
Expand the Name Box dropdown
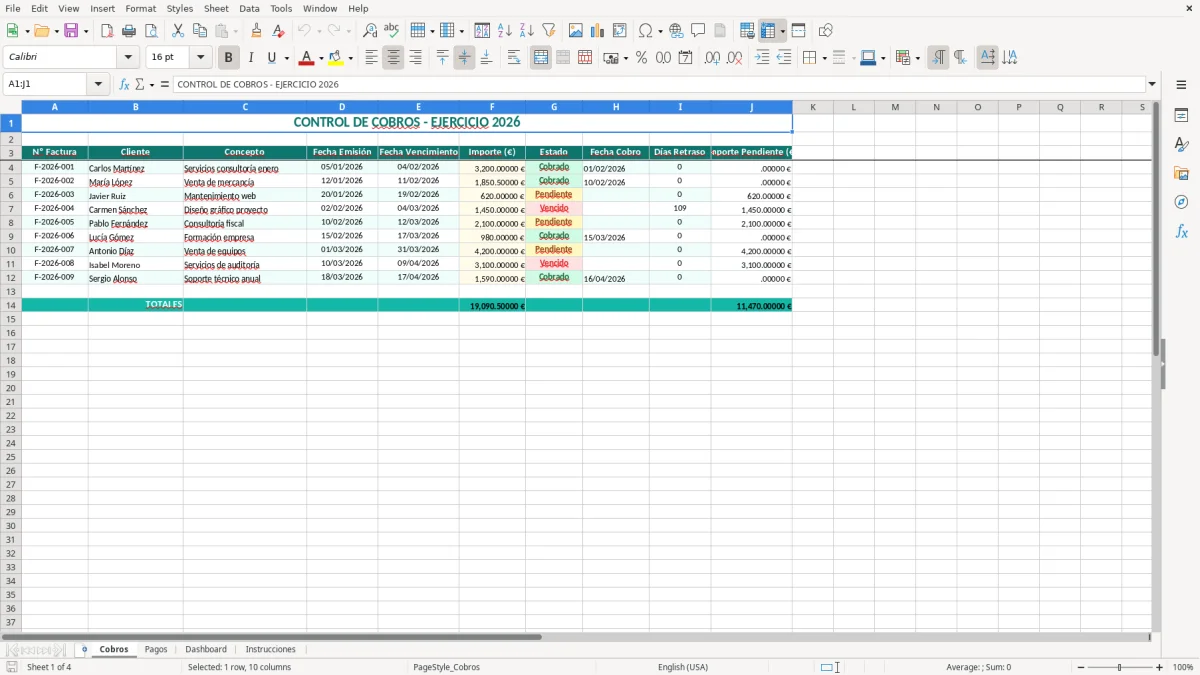[x=98, y=84]
